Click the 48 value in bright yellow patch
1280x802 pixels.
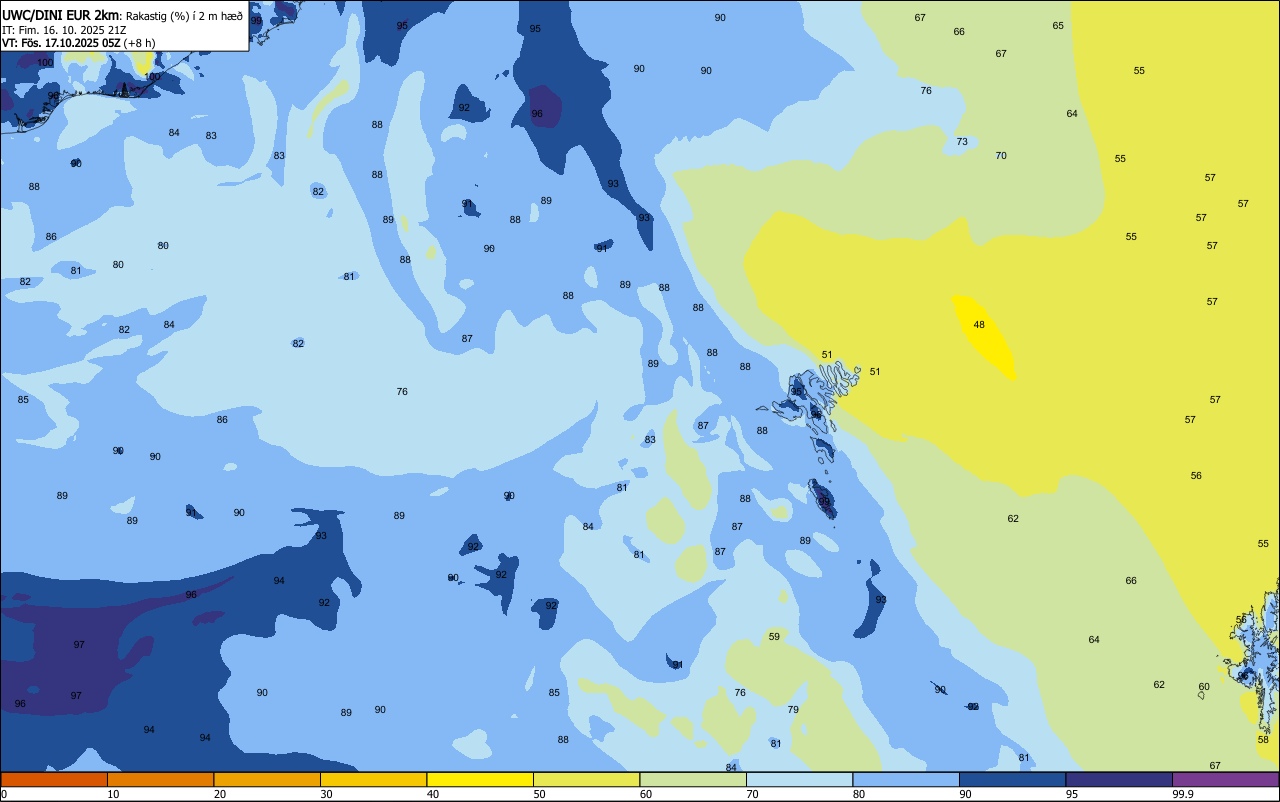[979, 325]
